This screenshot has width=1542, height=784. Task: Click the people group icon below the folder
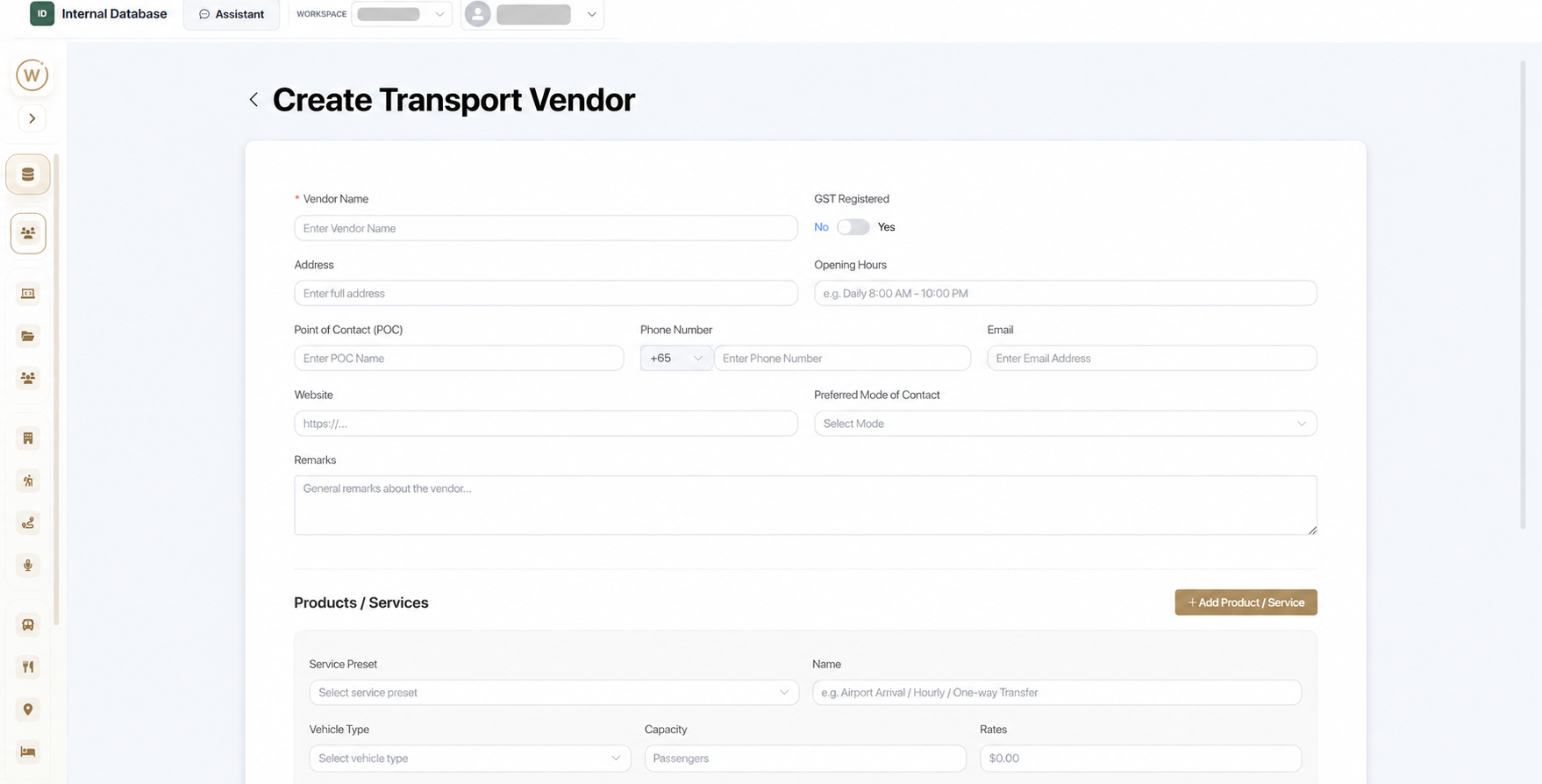pos(28,378)
